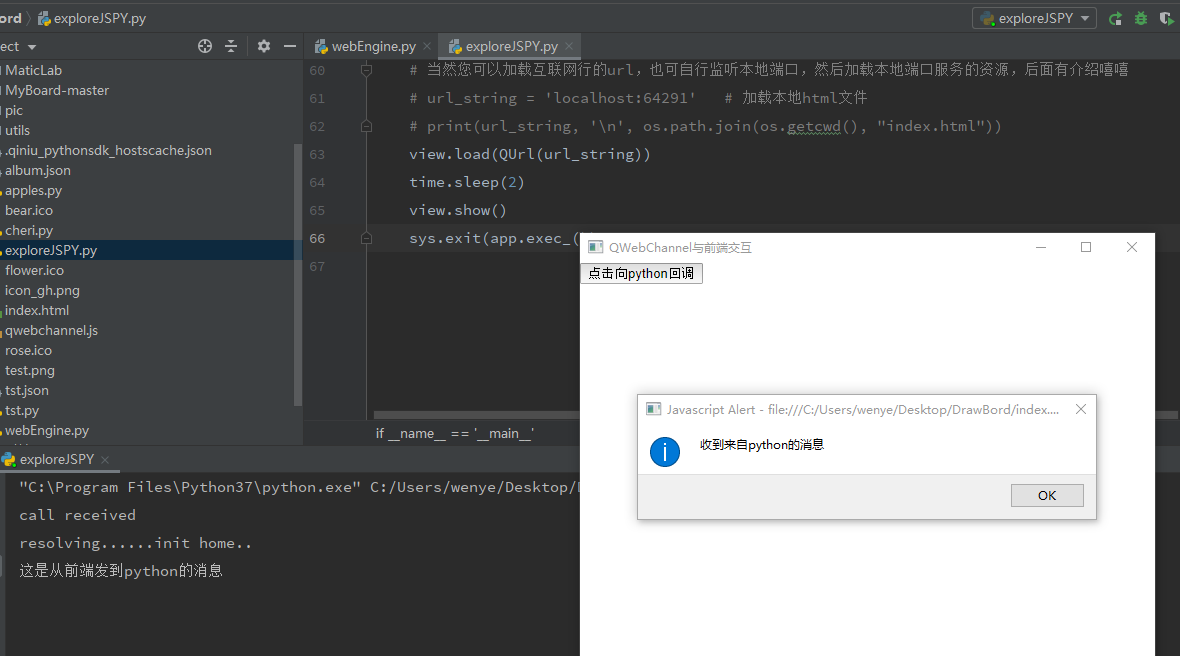The width and height of the screenshot is (1180, 656).
Task: Select utils folder in project tree
Action: point(17,130)
